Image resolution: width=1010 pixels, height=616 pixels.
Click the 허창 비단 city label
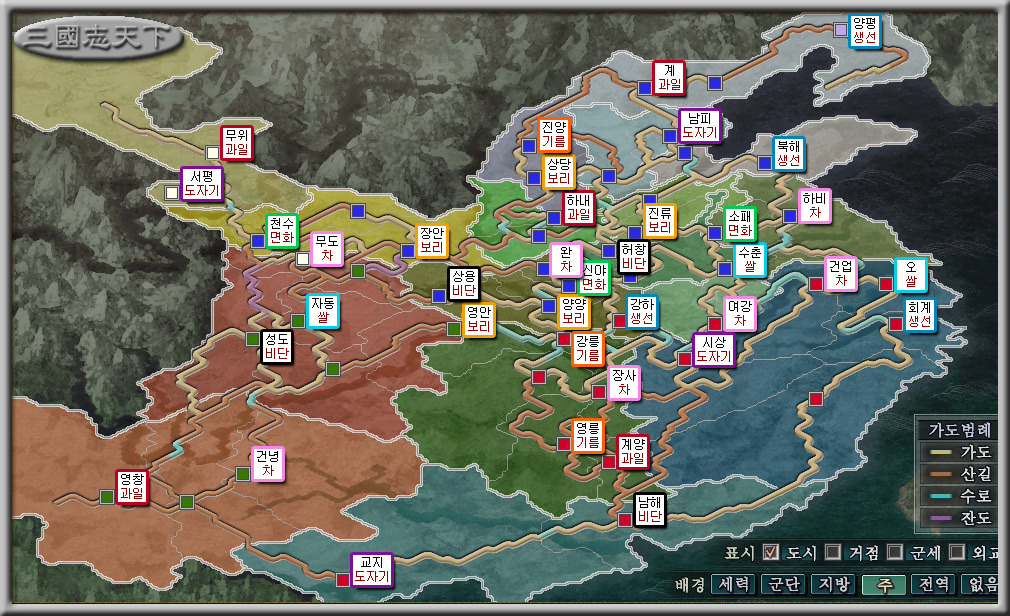coord(634,256)
